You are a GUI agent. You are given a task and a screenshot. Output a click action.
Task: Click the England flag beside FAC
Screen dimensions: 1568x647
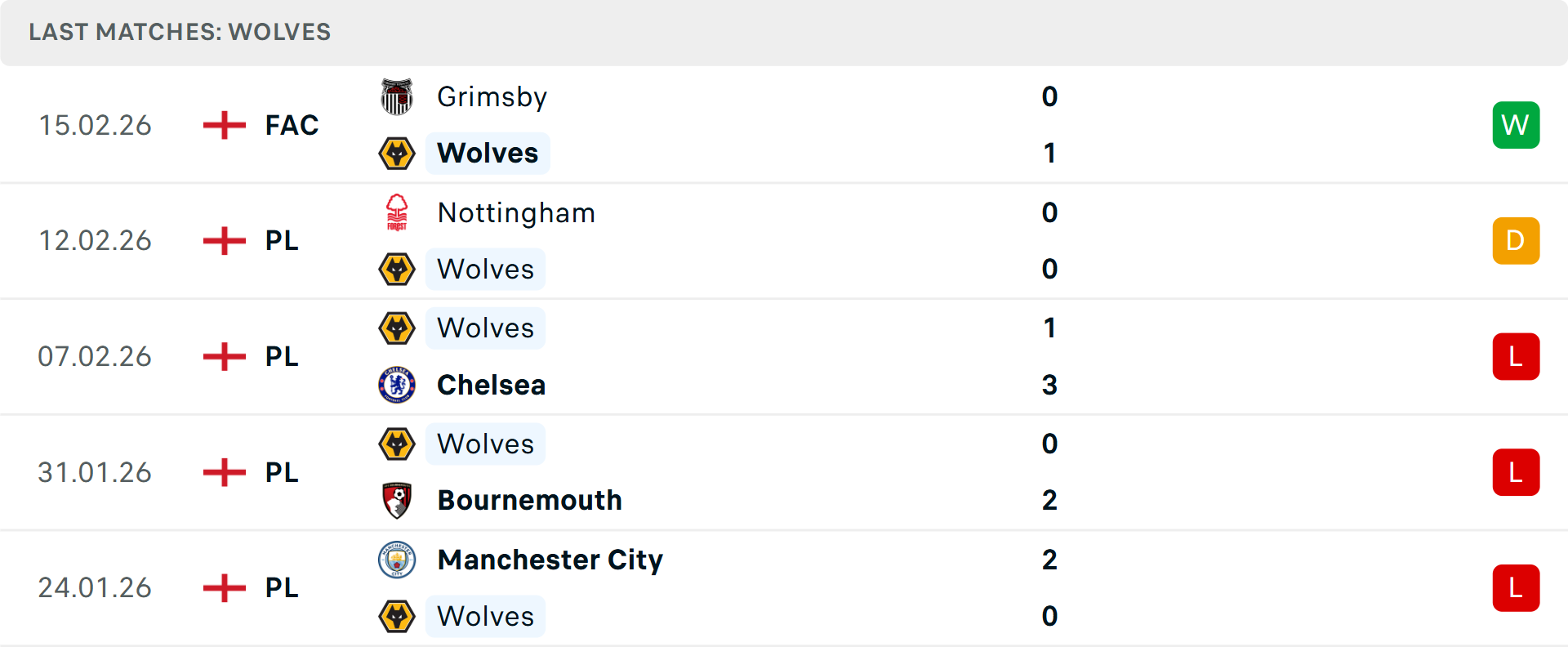pos(223,124)
